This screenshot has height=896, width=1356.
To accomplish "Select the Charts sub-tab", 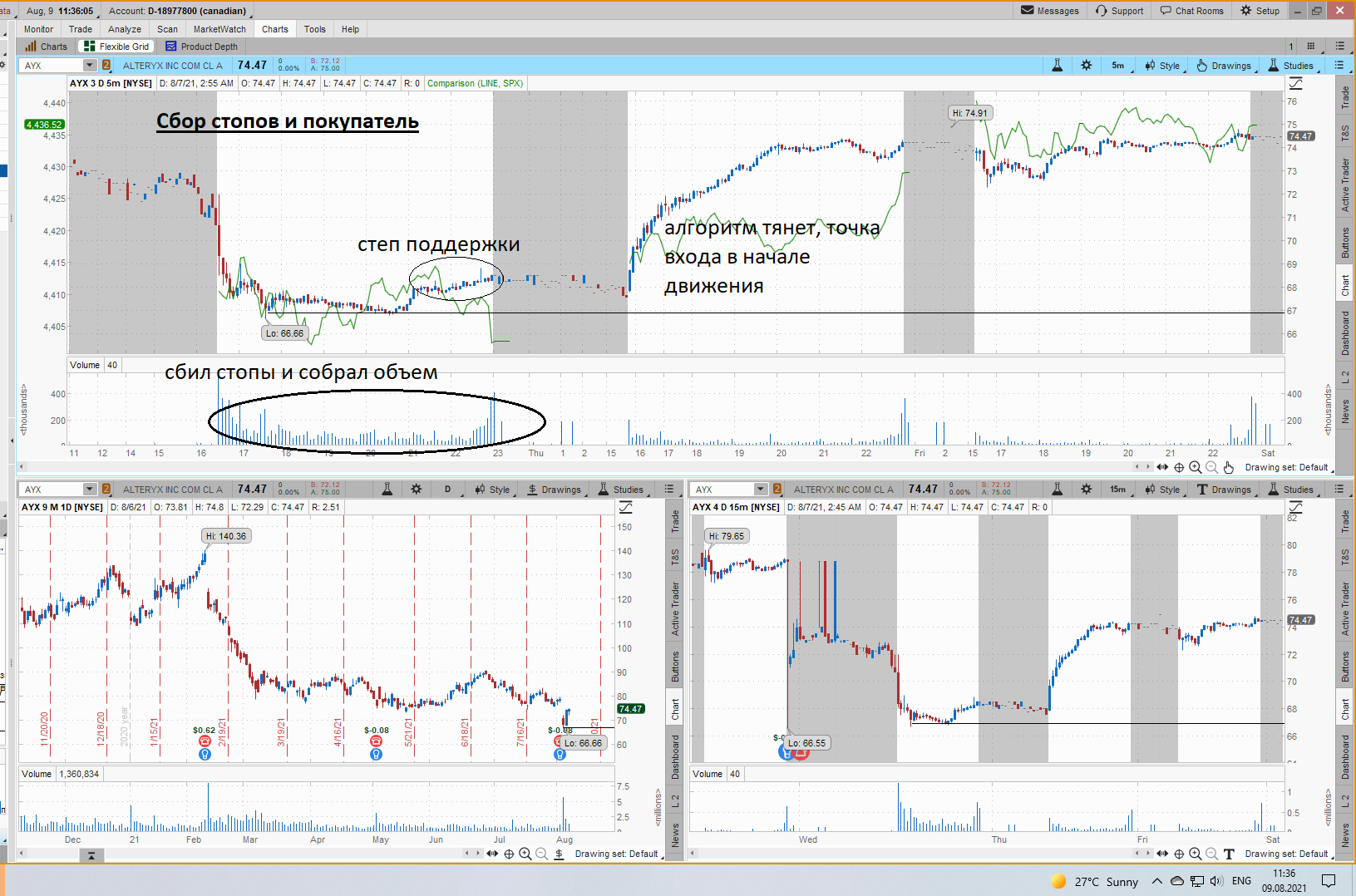I will tap(47, 47).
